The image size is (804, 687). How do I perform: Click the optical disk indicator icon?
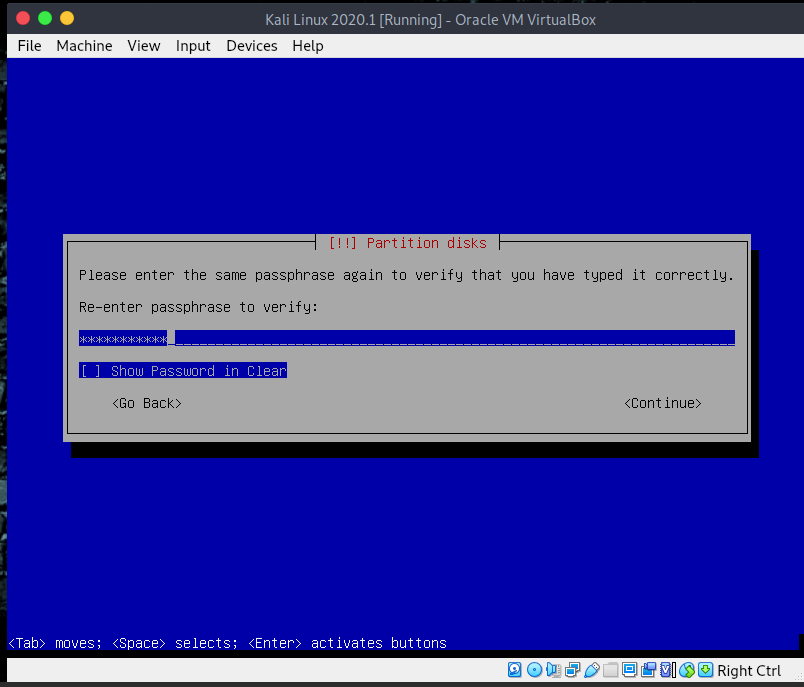click(x=534, y=670)
